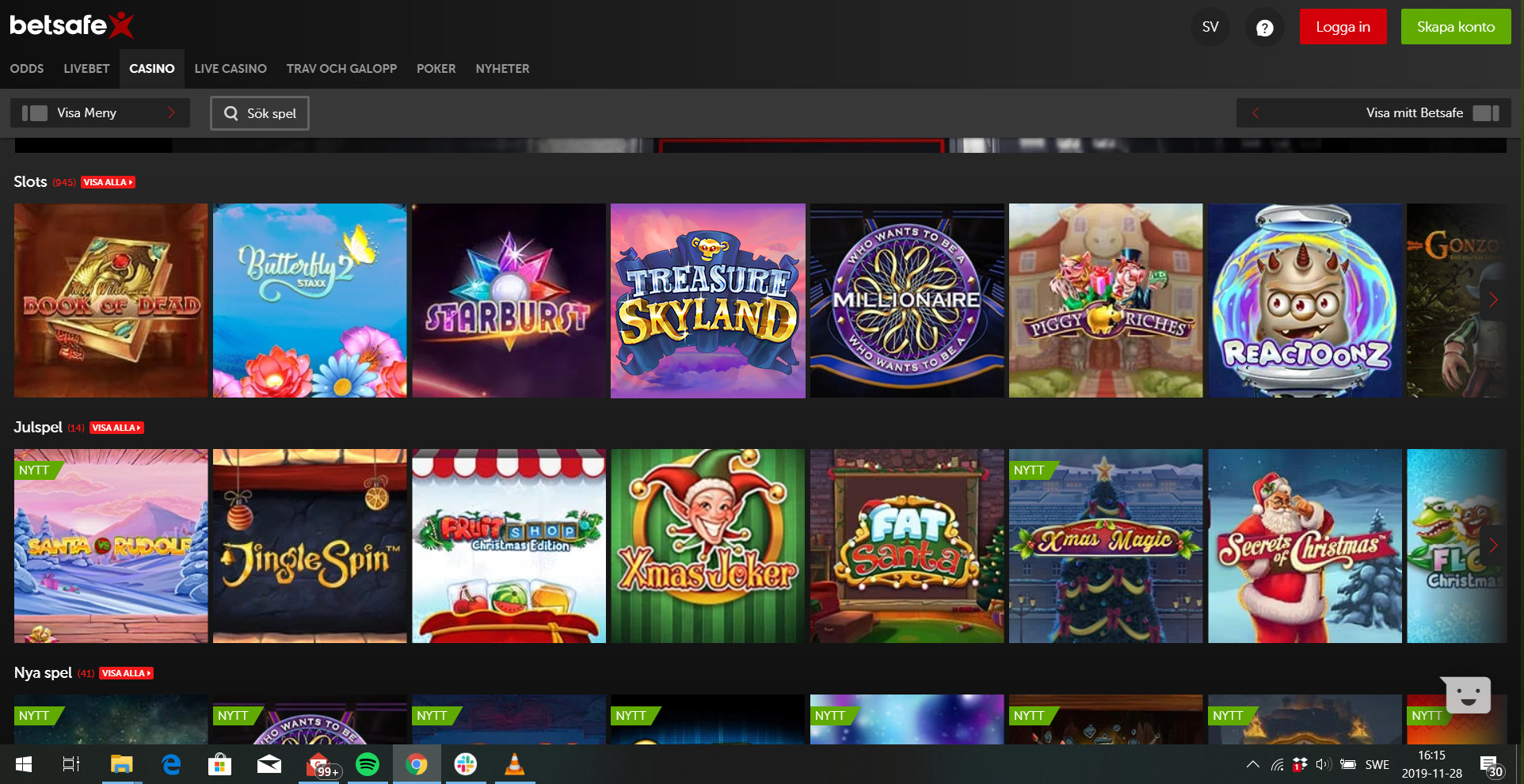Open the LIVEBET tab

coord(86,69)
